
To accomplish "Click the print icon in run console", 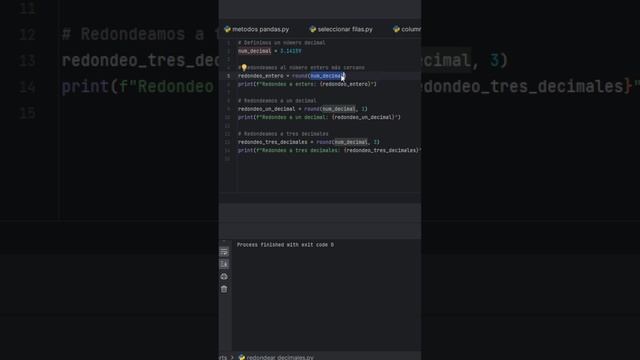I will click(224, 277).
